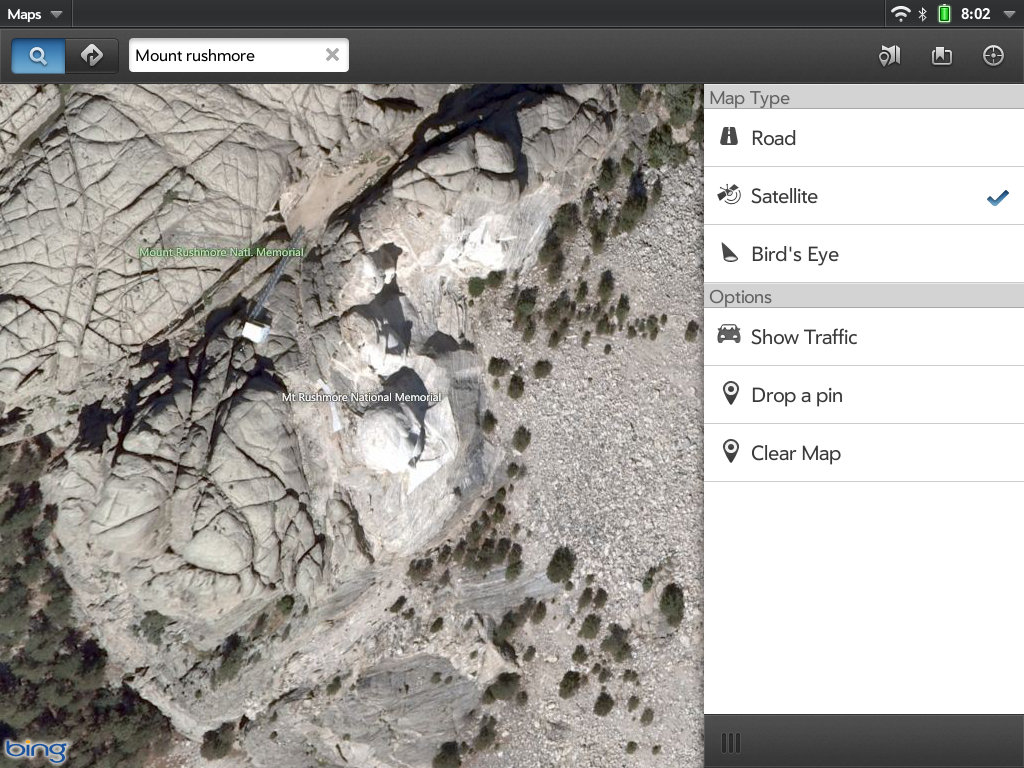Open the Maps application menu dropdown

[35, 14]
